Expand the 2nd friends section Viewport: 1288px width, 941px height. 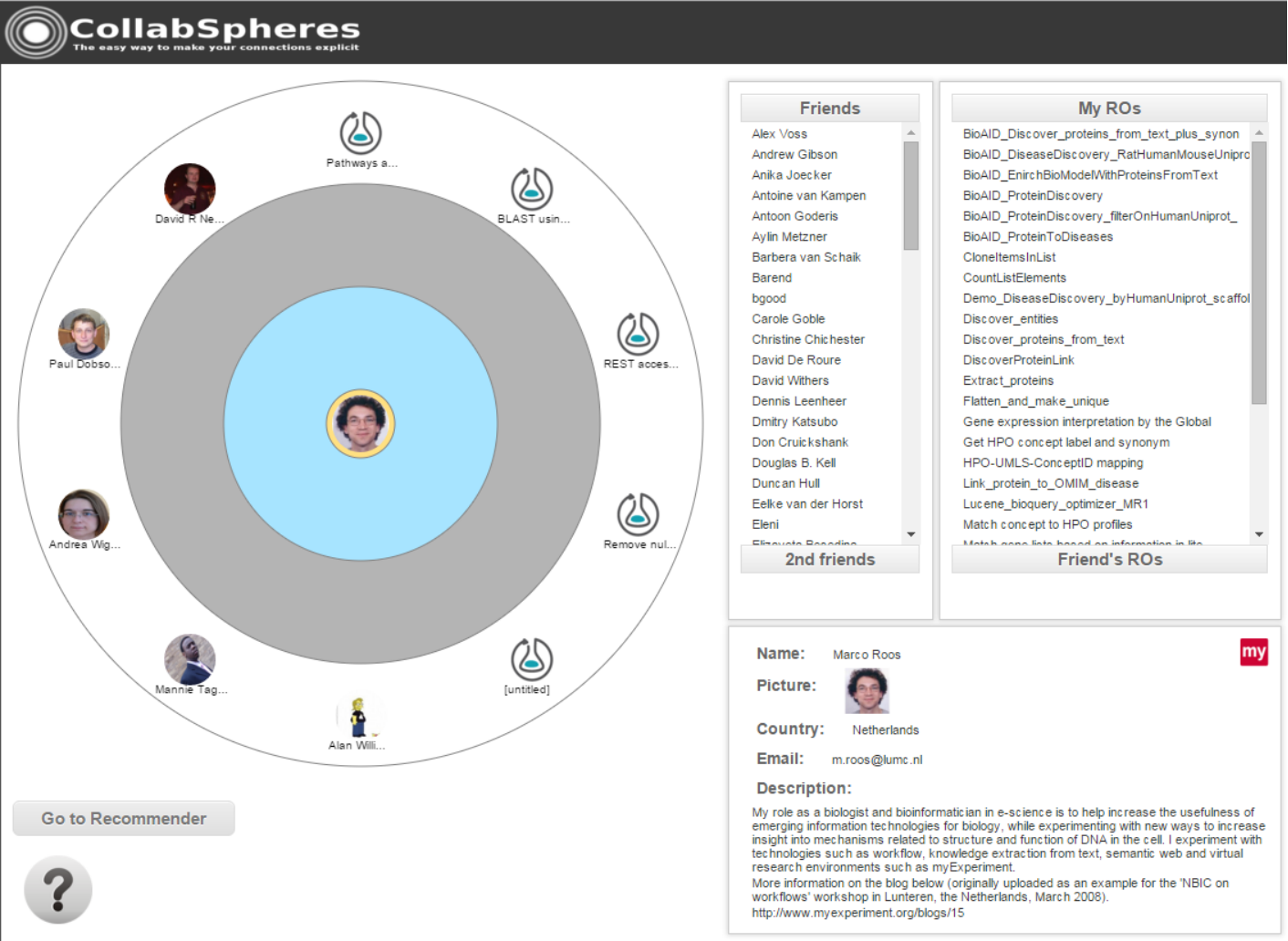pos(830,559)
